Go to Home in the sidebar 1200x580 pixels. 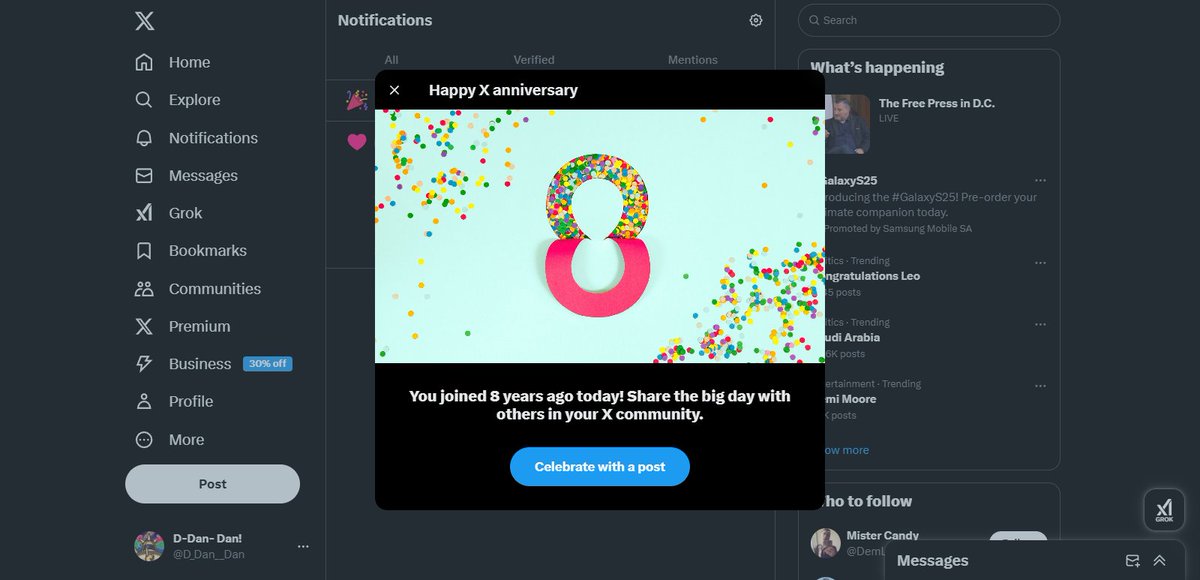coord(189,62)
